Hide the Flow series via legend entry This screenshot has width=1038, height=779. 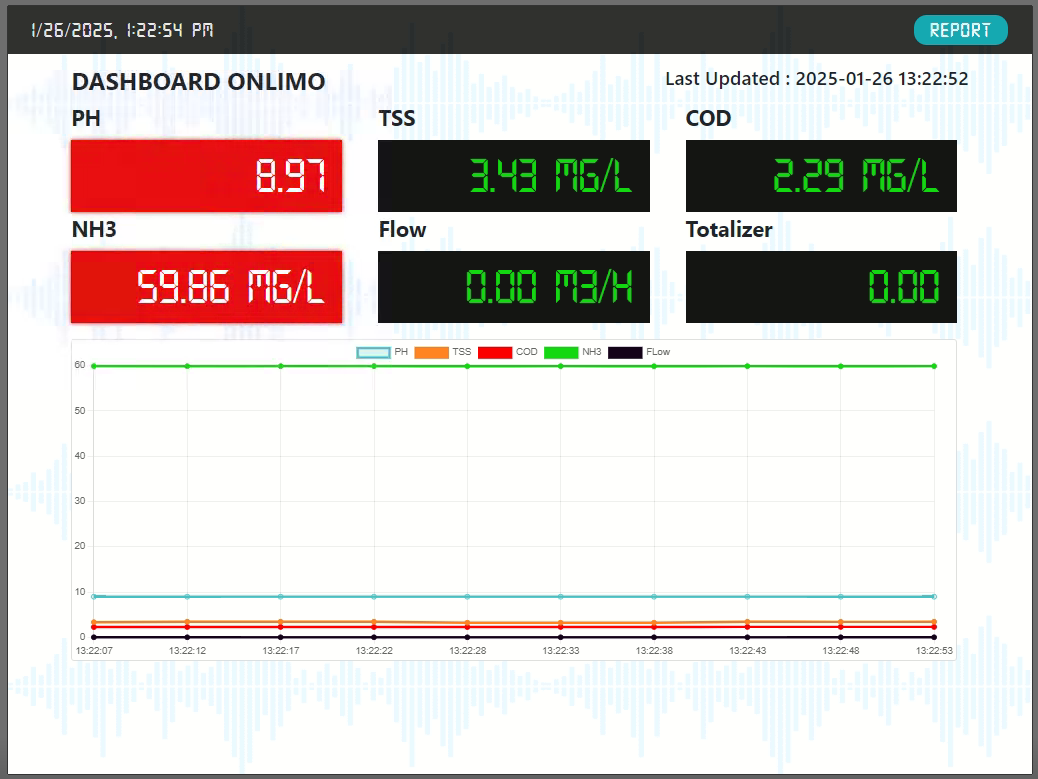point(639,352)
